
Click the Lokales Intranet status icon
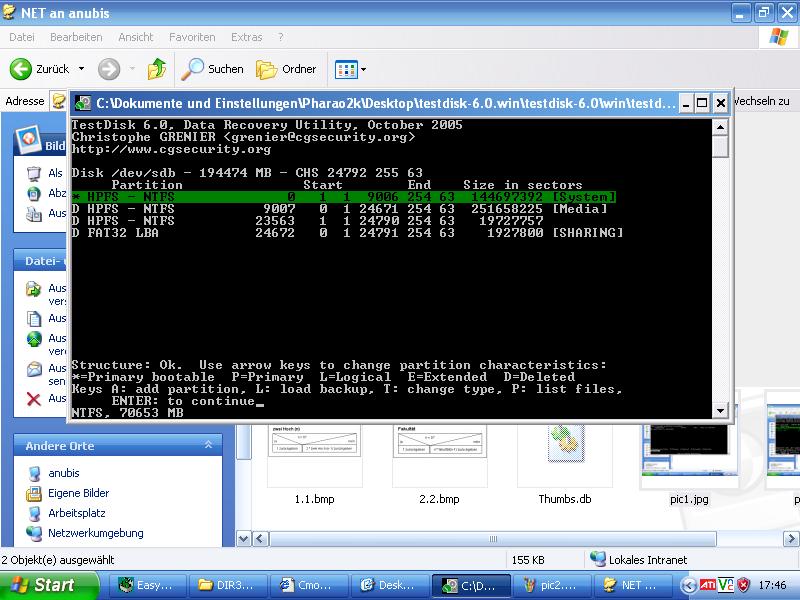pos(597,559)
